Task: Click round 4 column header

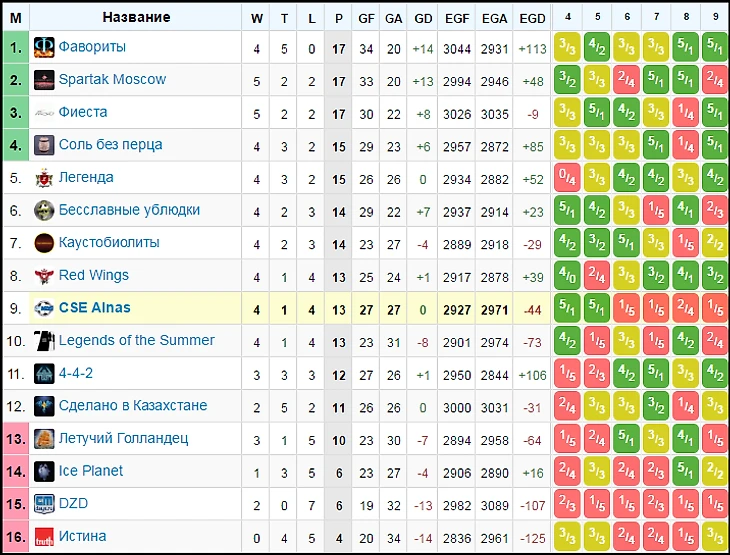Action: coord(568,17)
